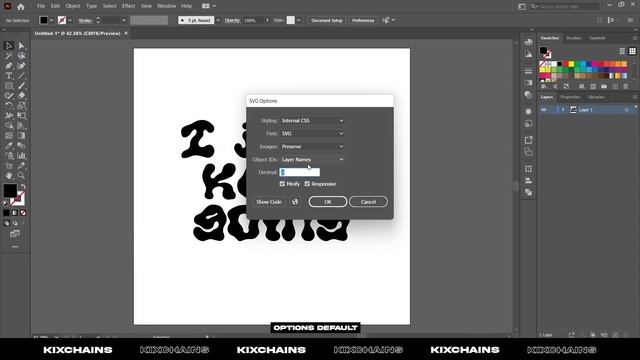Click New Color Group folder icon in Swatches
This screenshot has height=360, width=640.
(x=604, y=87)
